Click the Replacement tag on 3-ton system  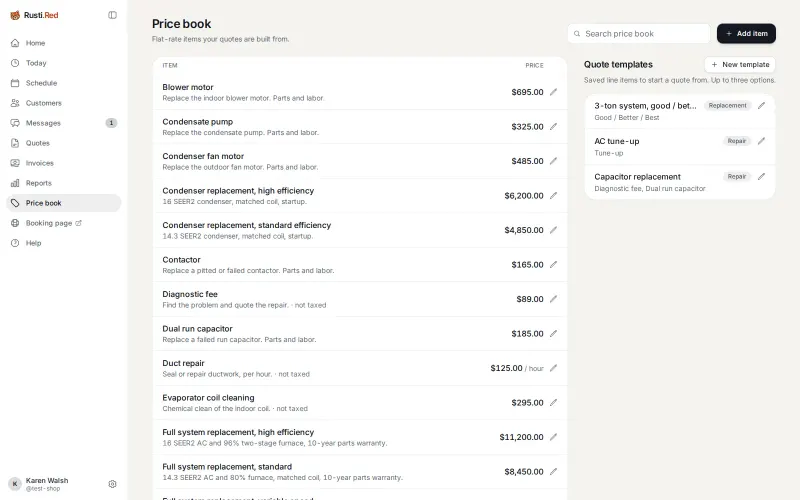point(727,106)
